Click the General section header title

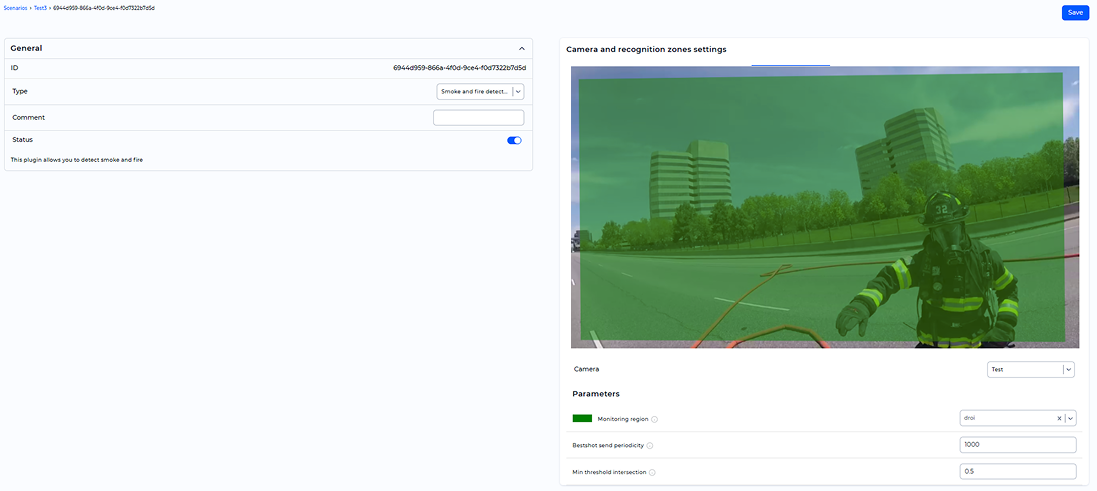coord(26,48)
